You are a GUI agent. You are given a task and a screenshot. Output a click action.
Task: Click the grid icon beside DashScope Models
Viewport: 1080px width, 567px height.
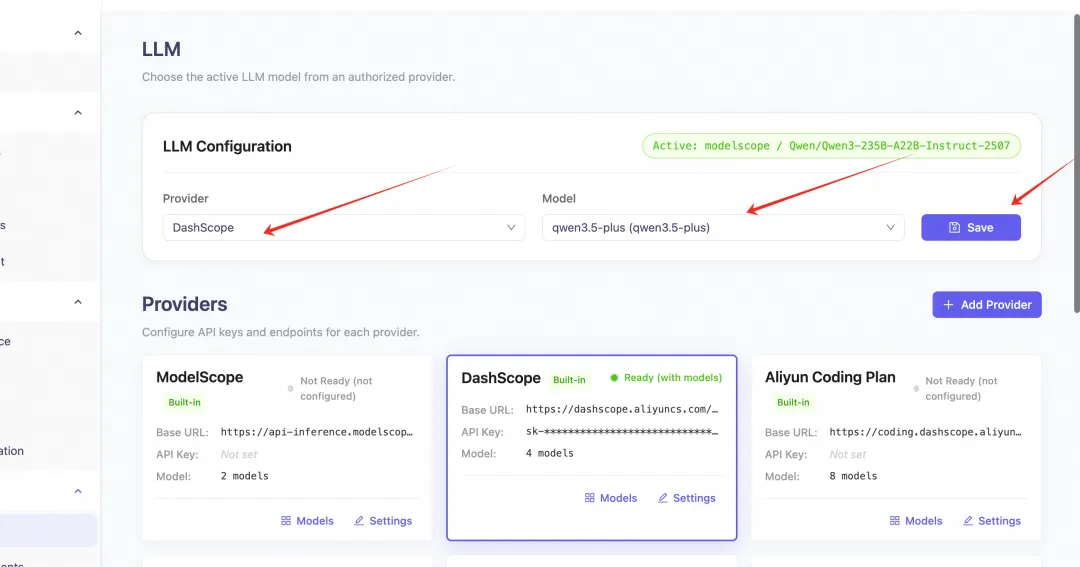[x=590, y=497]
